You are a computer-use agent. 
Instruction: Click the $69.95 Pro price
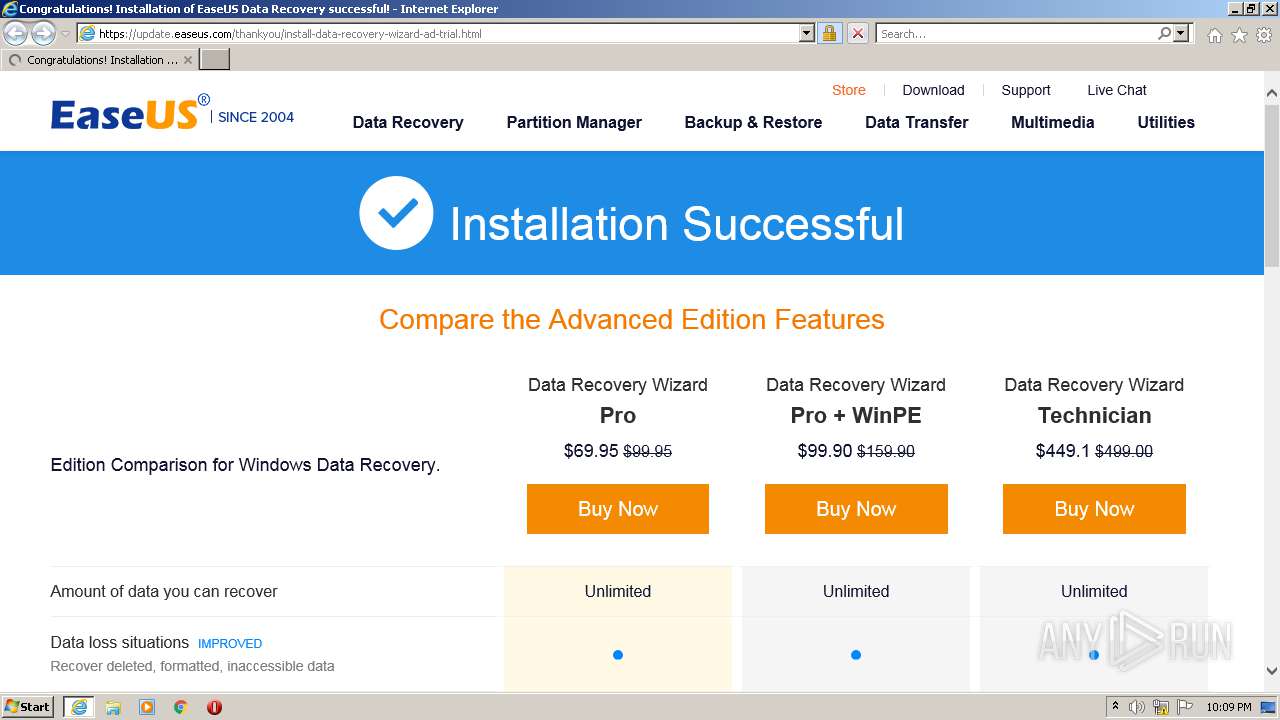pyautogui.click(x=591, y=451)
